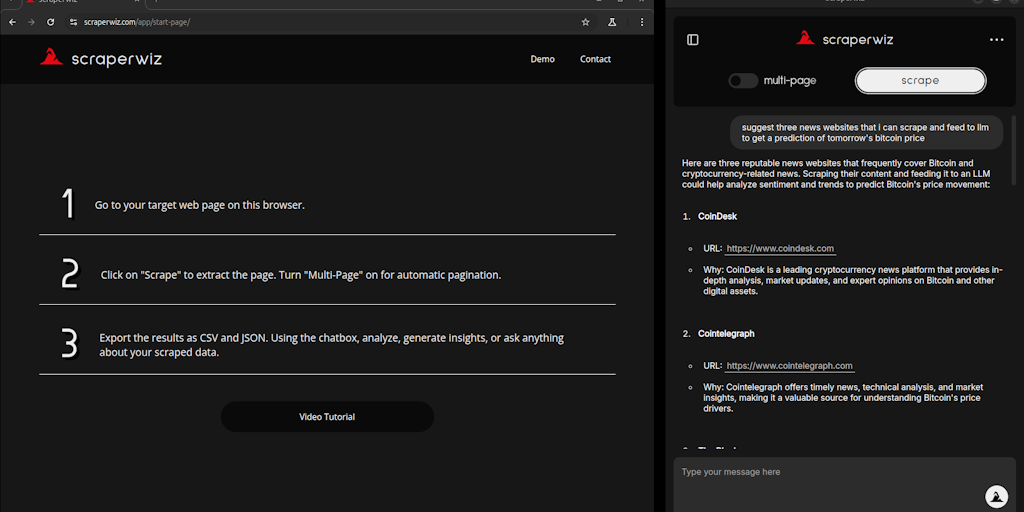Send message with the wizard hat button

[997, 496]
